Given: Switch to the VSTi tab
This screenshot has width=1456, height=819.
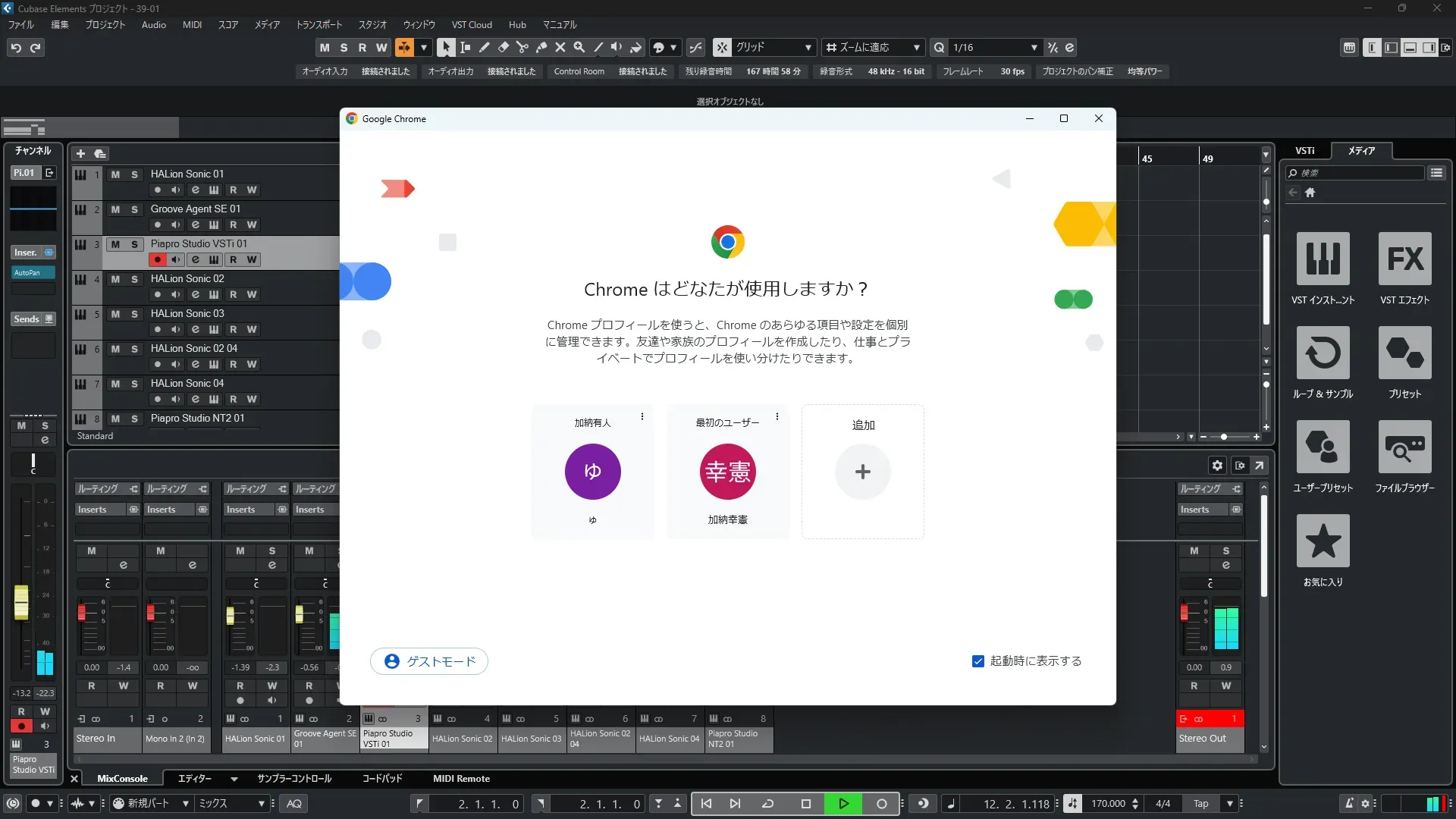Looking at the screenshot, I should point(1304,151).
